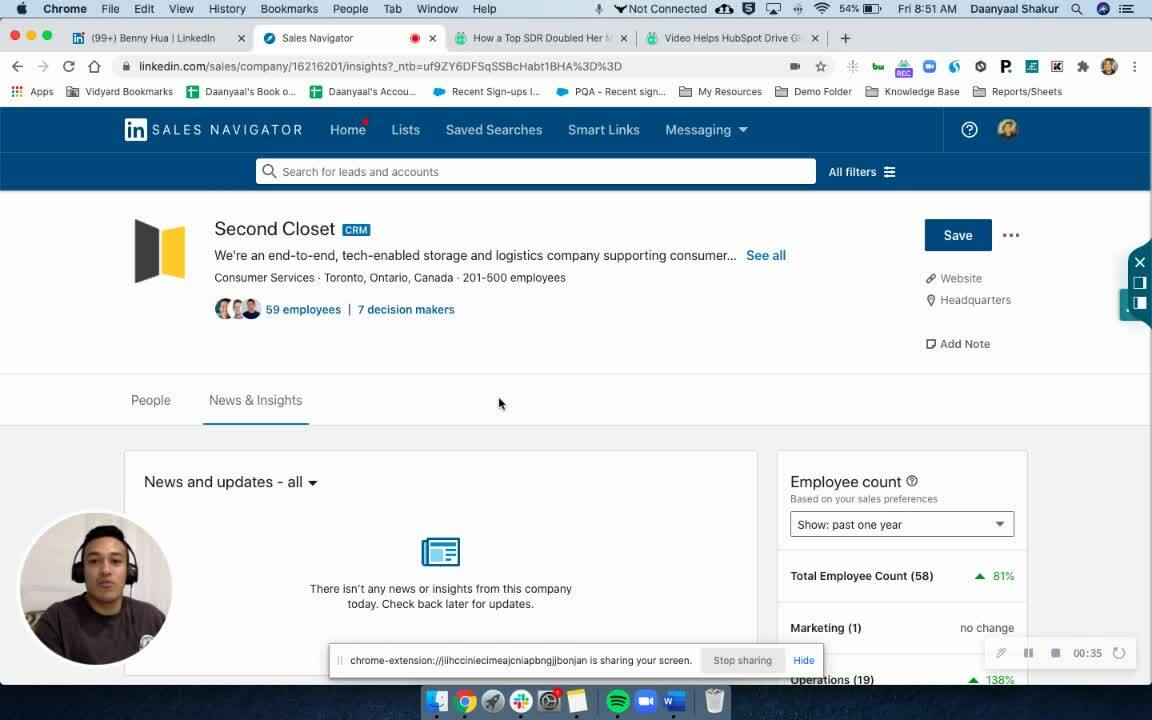Click 'See all' for the company description
Viewport: 1152px width, 720px height.
click(766, 256)
